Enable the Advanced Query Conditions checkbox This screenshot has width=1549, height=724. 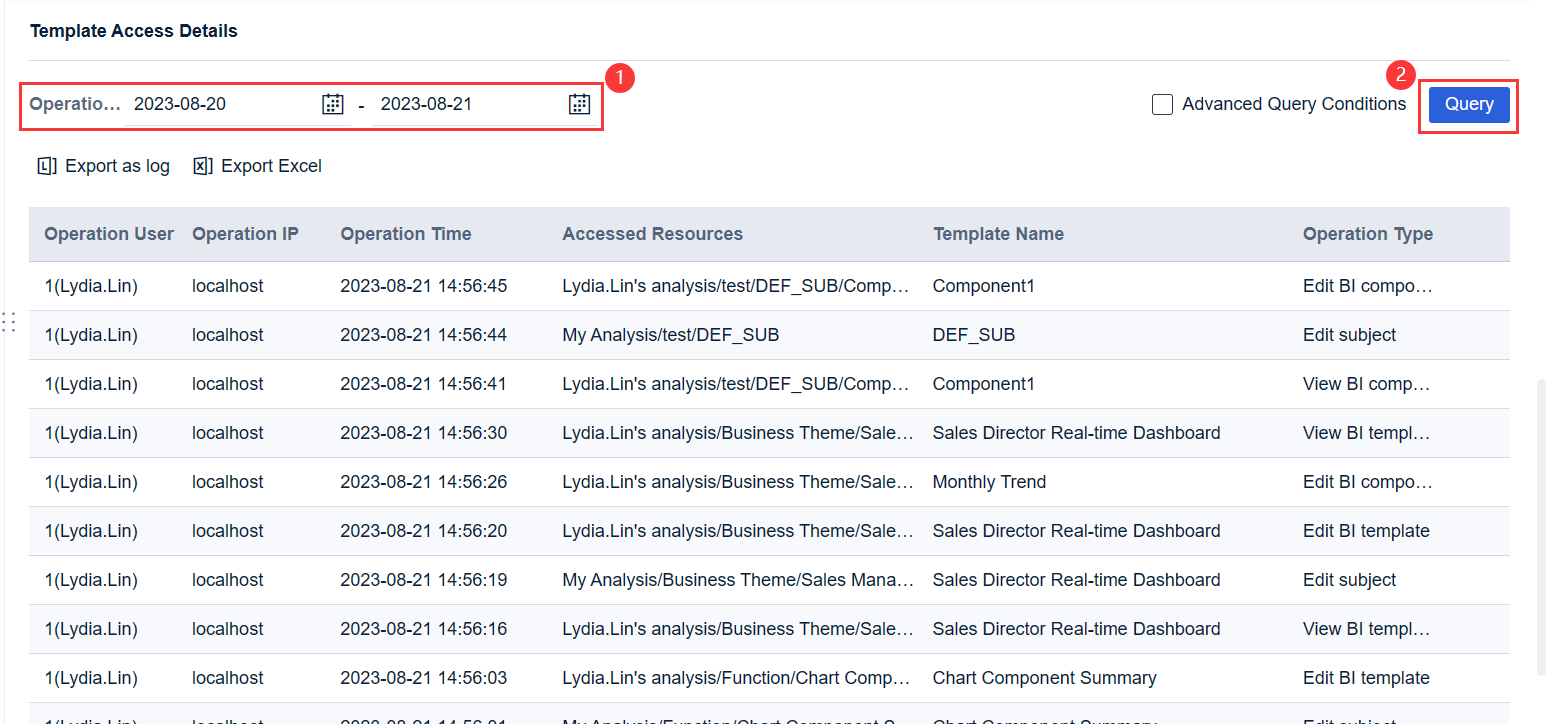[x=1162, y=103]
